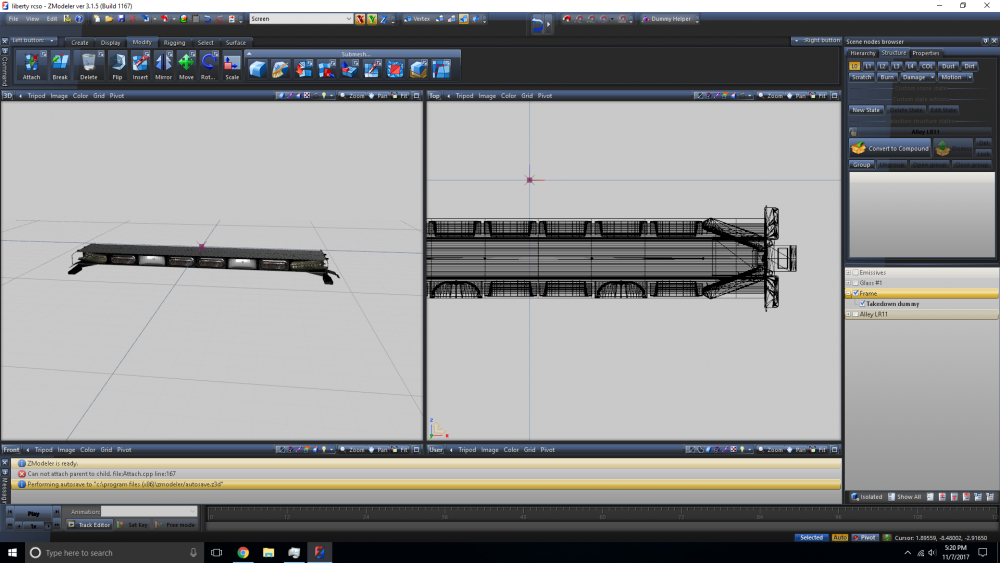Toggle the Alley LR11 node checkbox

point(855,314)
